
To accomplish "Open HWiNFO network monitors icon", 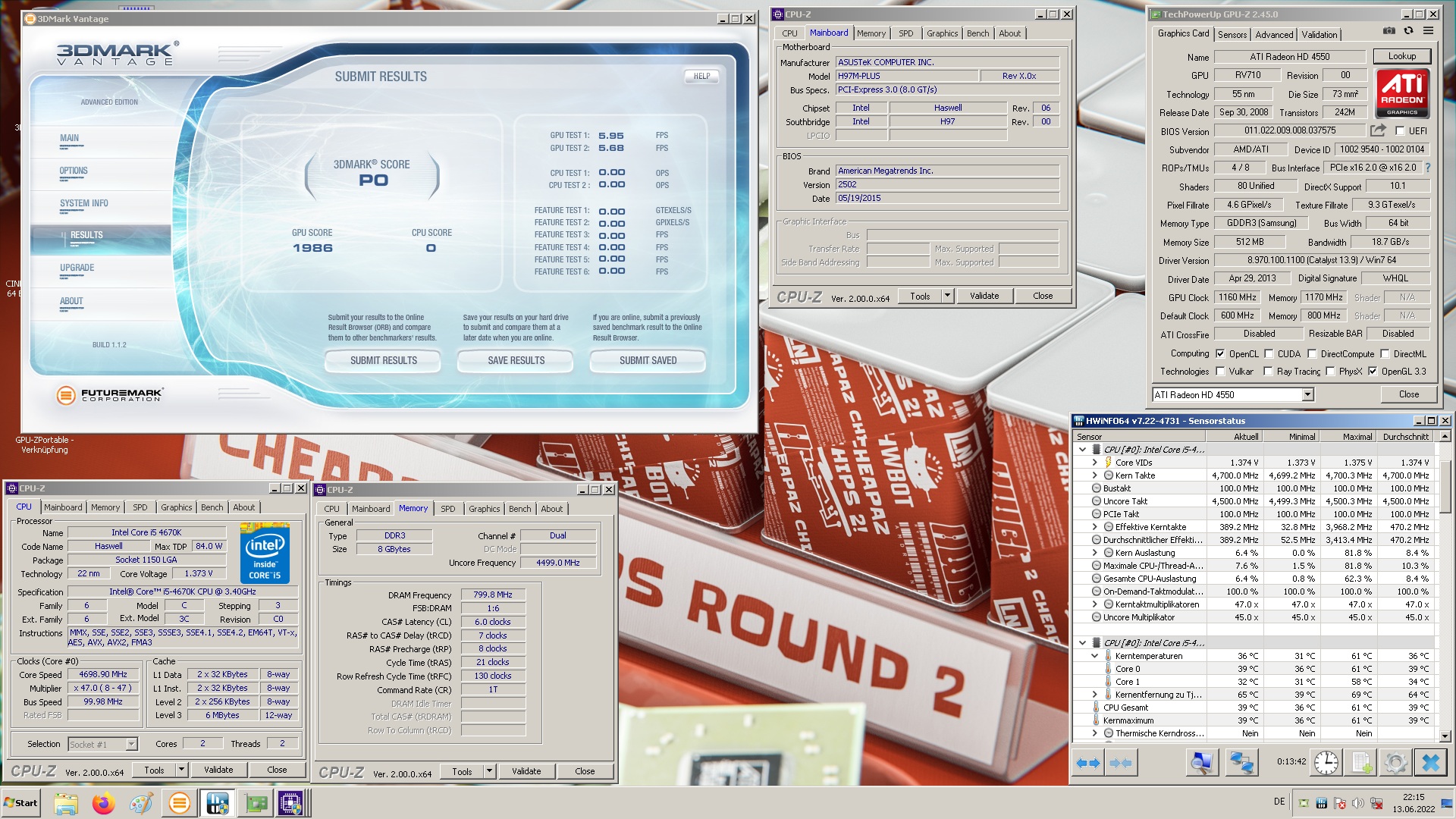I will [x=1241, y=763].
